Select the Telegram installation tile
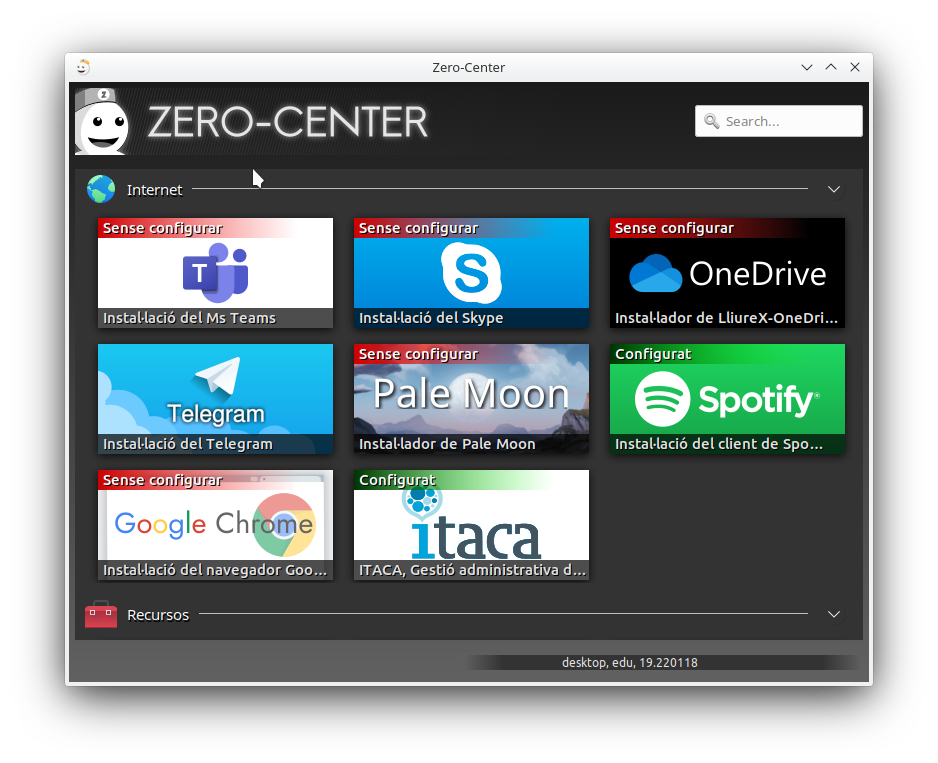The height and width of the screenshot is (763, 938). (215, 399)
